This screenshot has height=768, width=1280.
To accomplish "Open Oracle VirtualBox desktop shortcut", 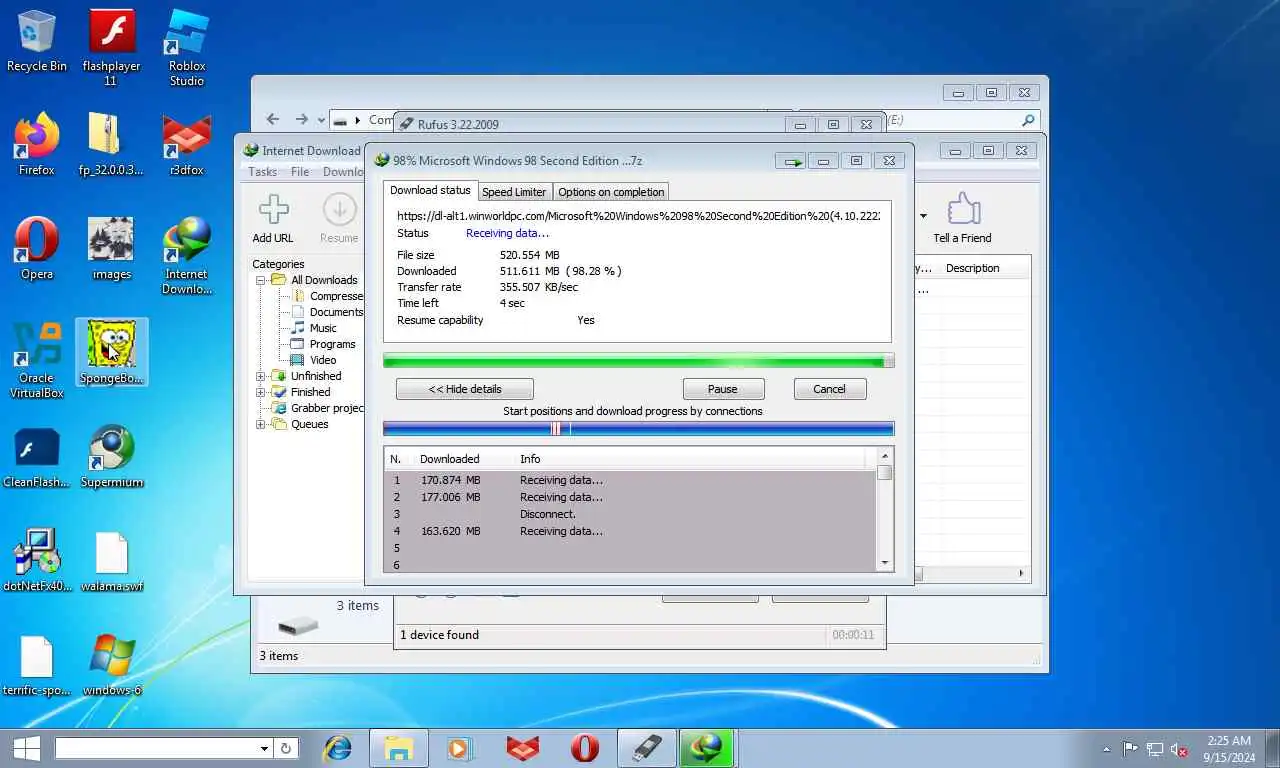I will [37, 360].
